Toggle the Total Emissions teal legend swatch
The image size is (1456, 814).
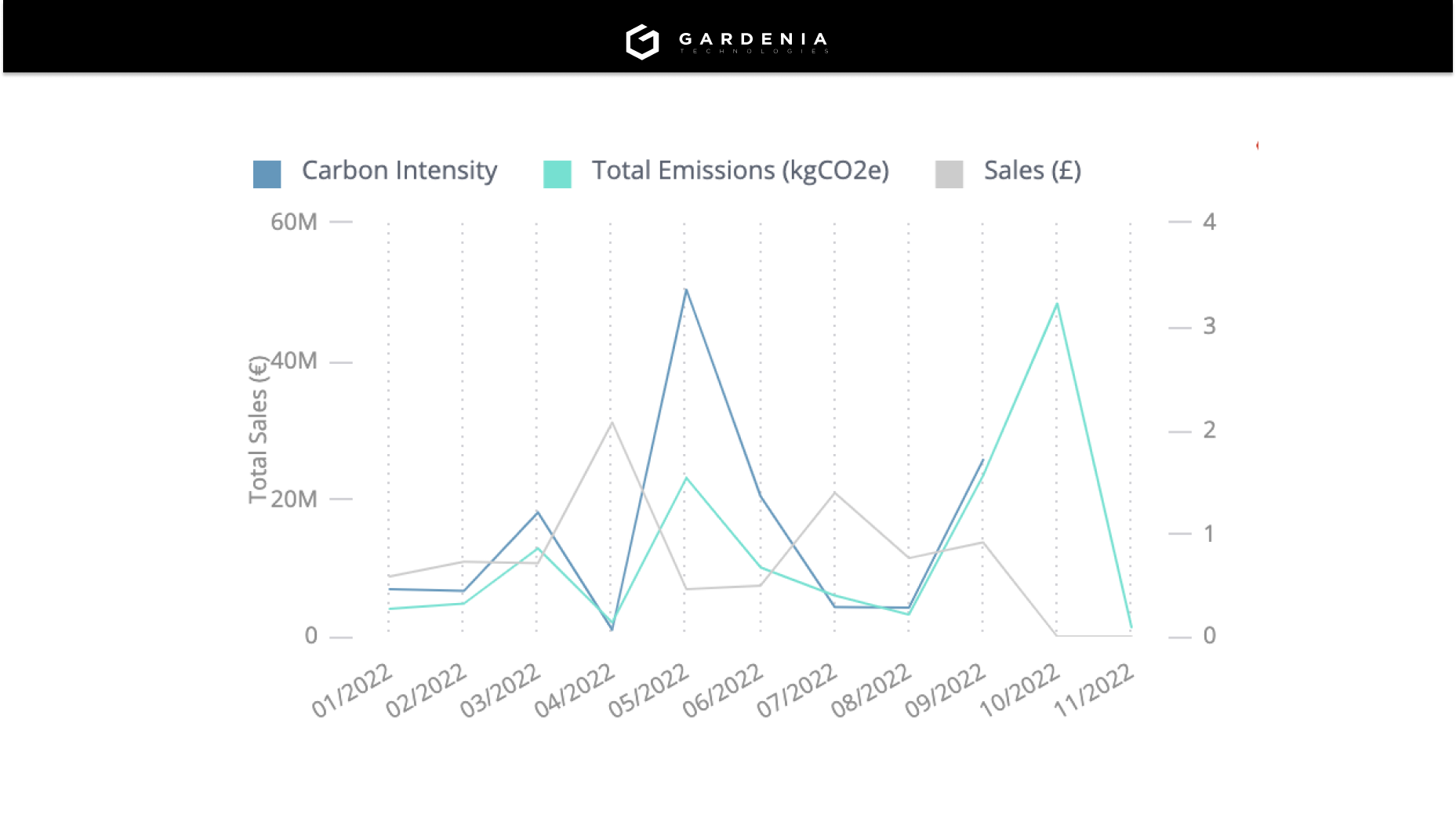[x=557, y=174]
